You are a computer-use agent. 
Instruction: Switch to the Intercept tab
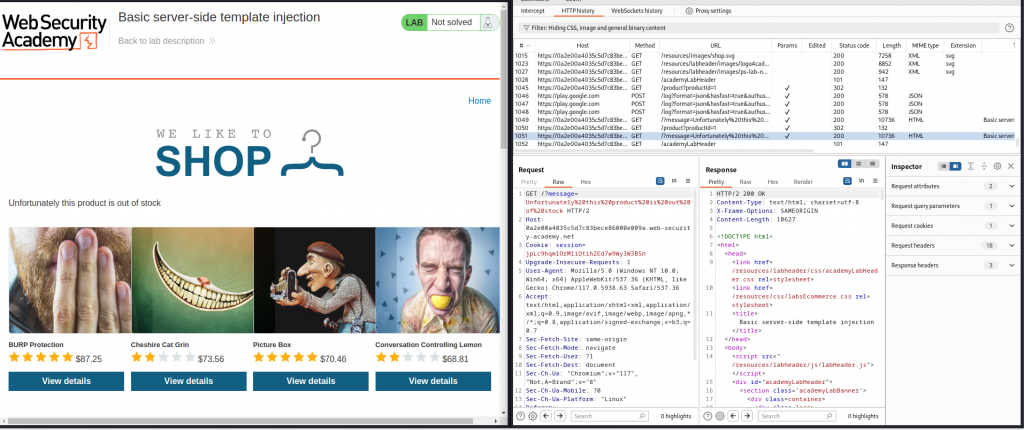(x=533, y=11)
